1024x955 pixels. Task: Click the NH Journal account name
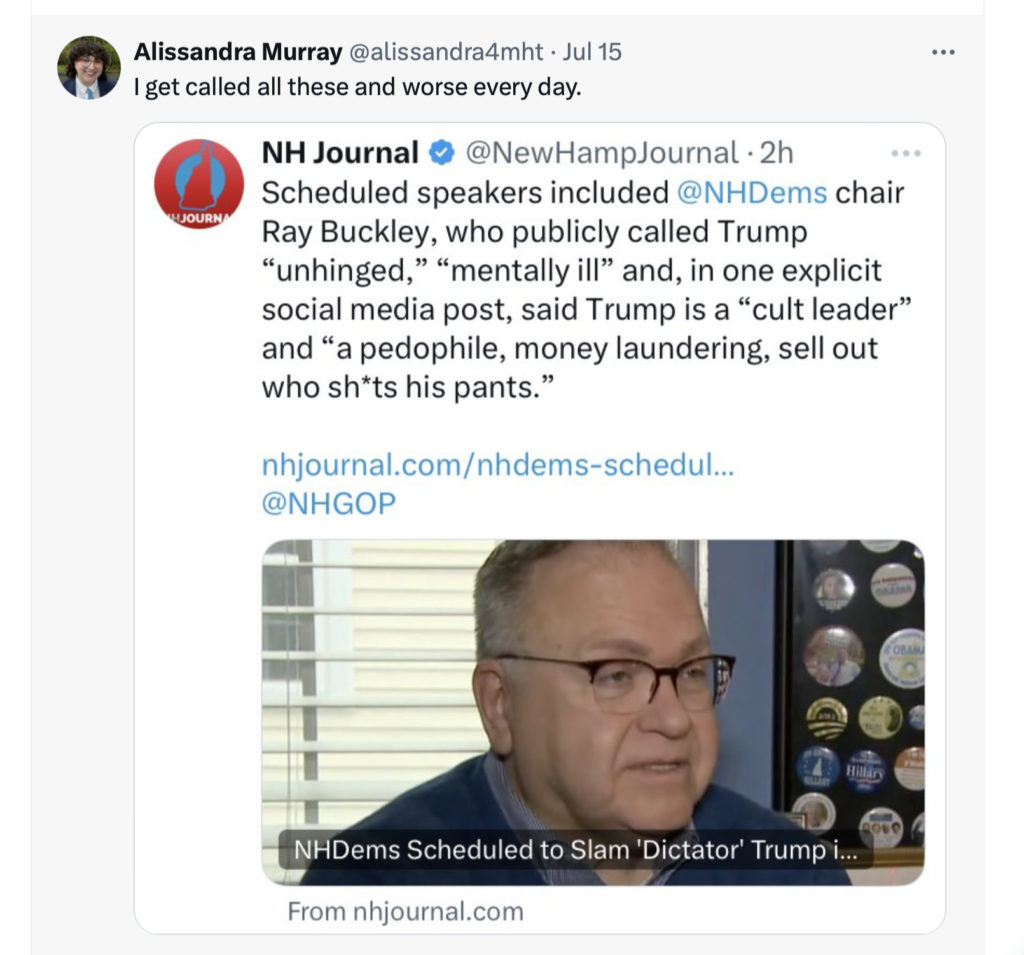click(340, 153)
